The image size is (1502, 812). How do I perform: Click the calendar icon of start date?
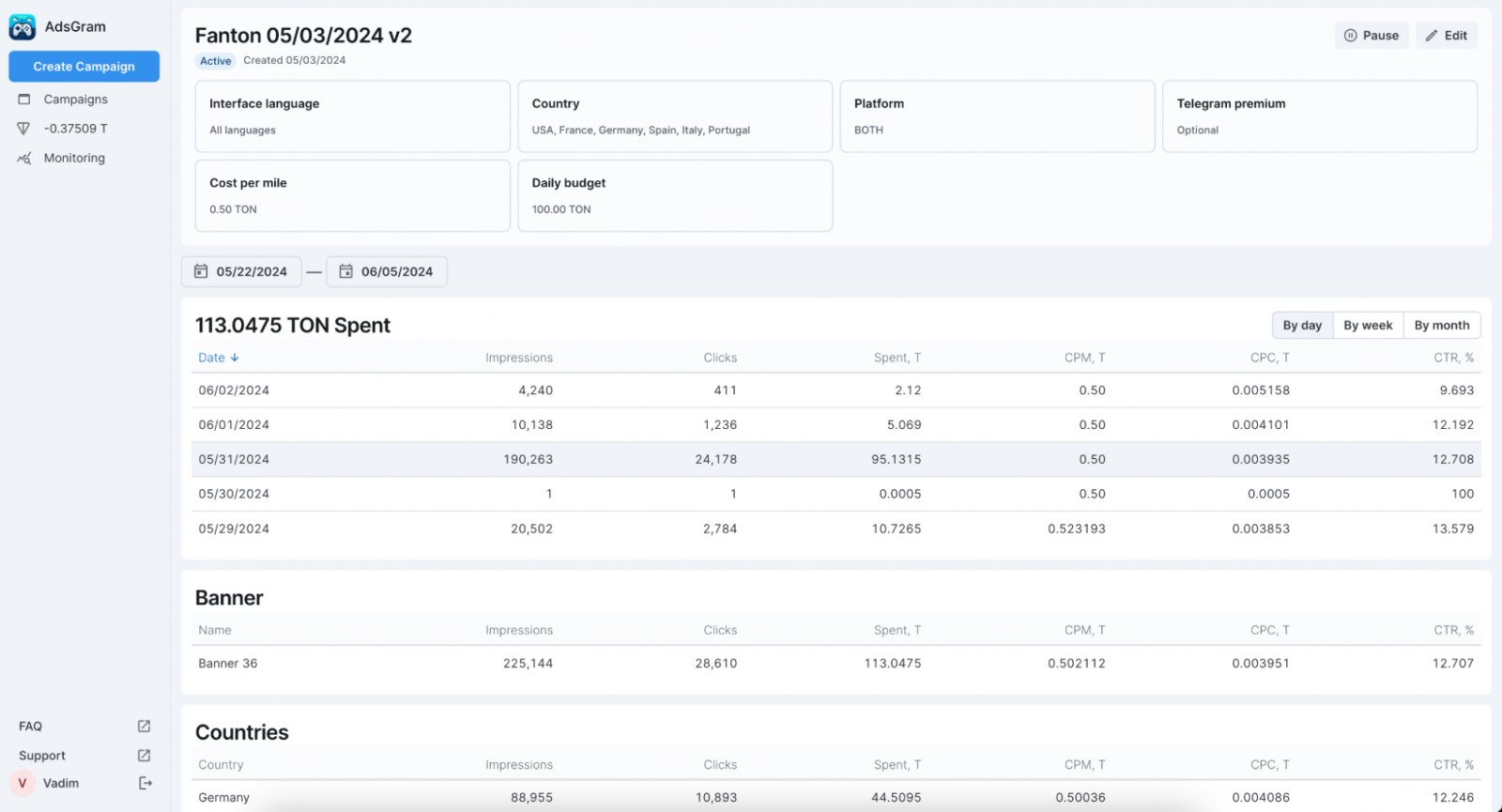click(x=201, y=271)
